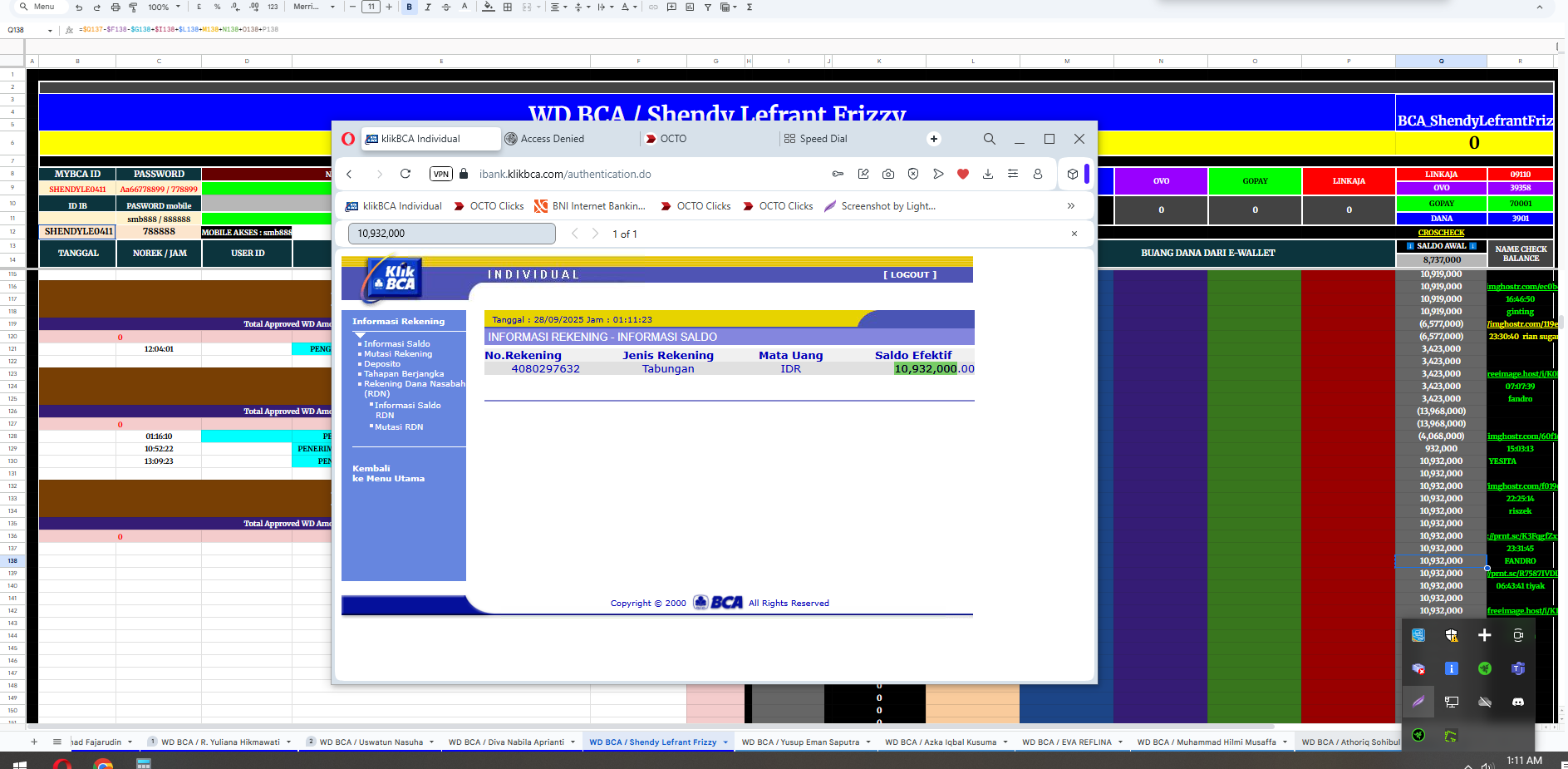
Task: Format as percent with % icon
Action: pyautogui.click(x=218, y=7)
